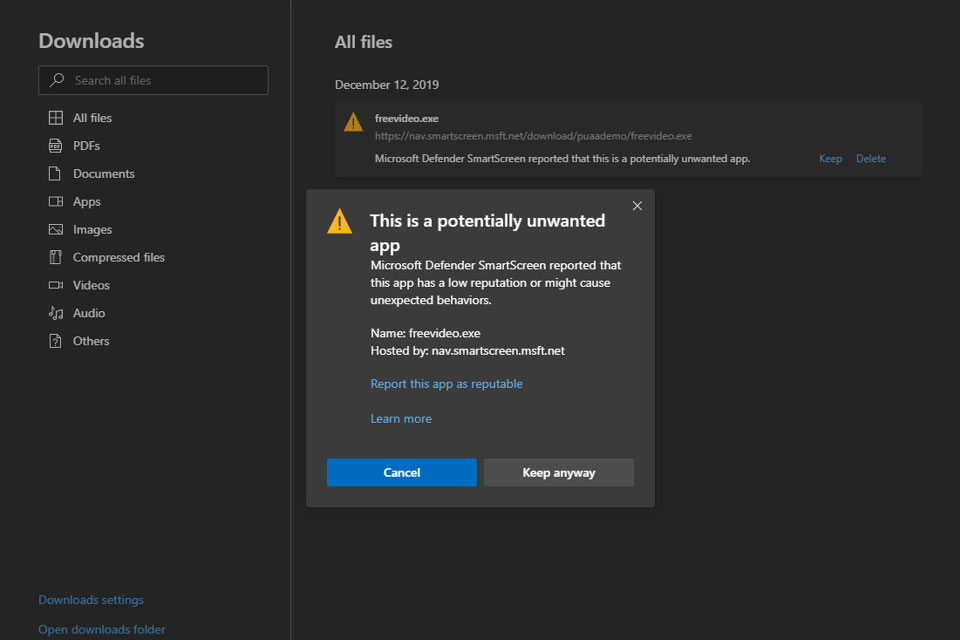Click Keep on the freevideo.exe download
This screenshot has width=960, height=640.
click(x=830, y=158)
